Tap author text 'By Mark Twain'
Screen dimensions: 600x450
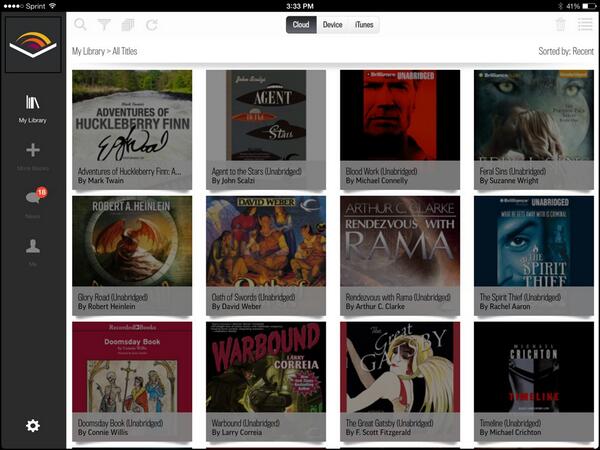point(101,181)
